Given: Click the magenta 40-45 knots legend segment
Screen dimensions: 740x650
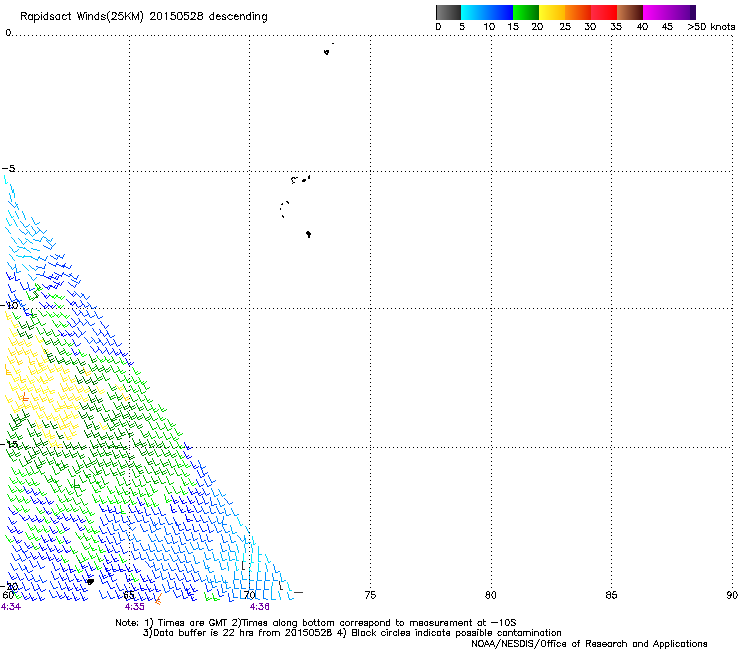Looking at the screenshot, I should (x=656, y=12).
